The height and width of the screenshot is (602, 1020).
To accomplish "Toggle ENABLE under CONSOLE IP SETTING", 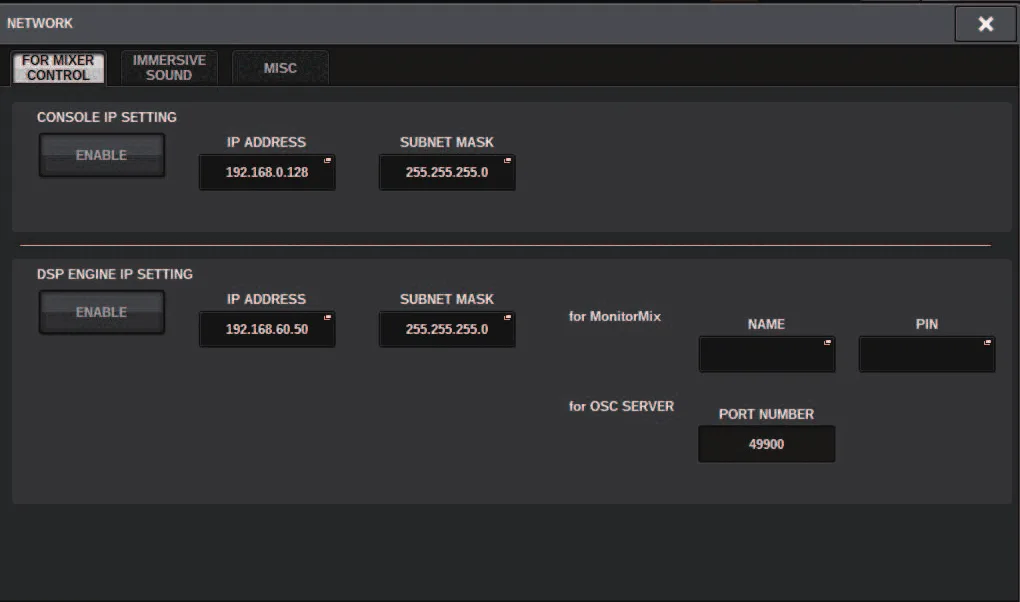I will [101, 155].
